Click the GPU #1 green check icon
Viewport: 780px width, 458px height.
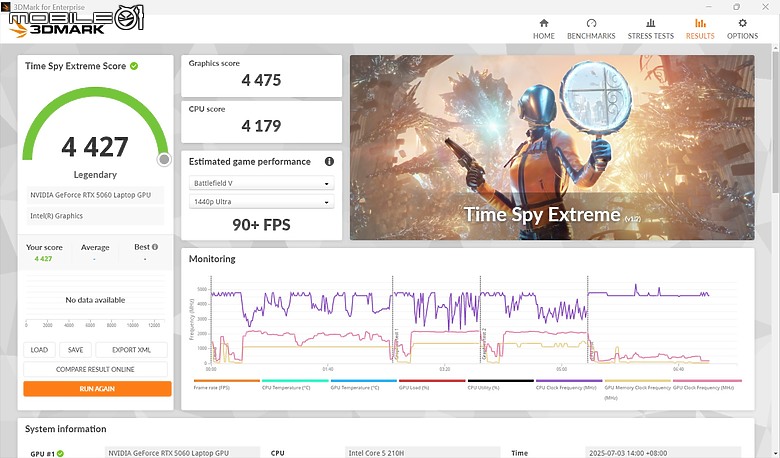pos(60,453)
